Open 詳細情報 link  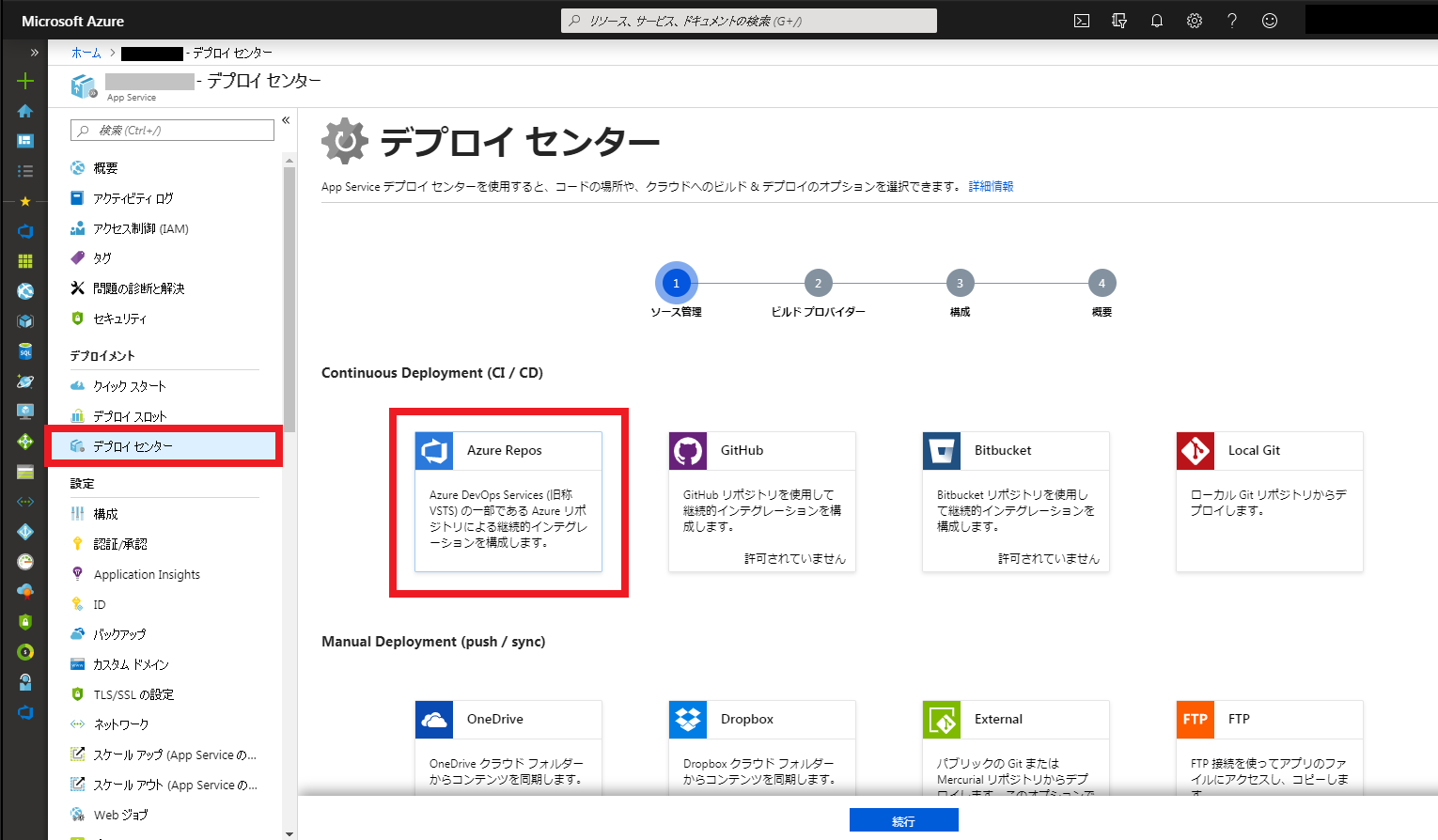(991, 186)
